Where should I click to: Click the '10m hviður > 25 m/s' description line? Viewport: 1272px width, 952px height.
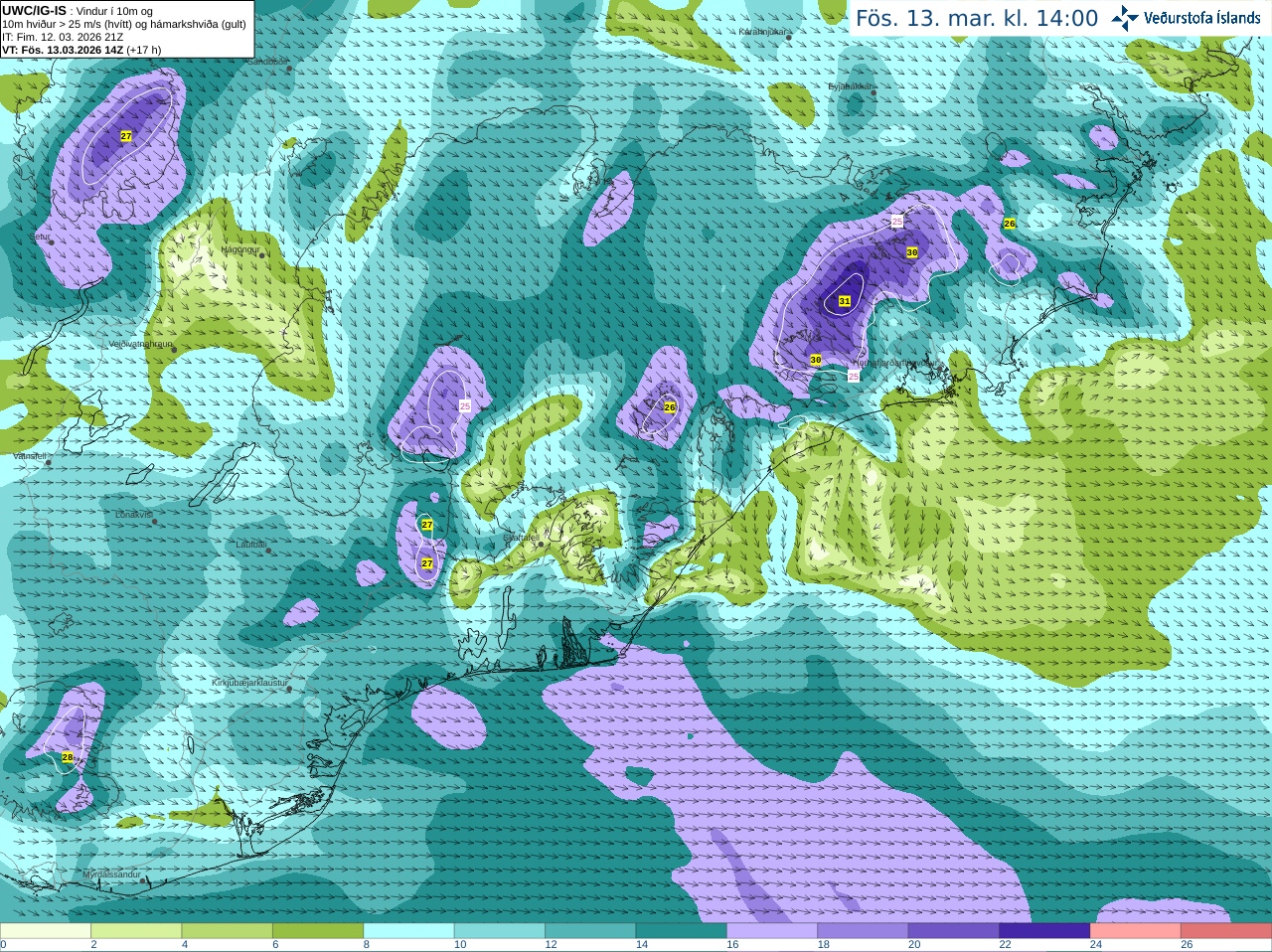click(x=124, y=24)
